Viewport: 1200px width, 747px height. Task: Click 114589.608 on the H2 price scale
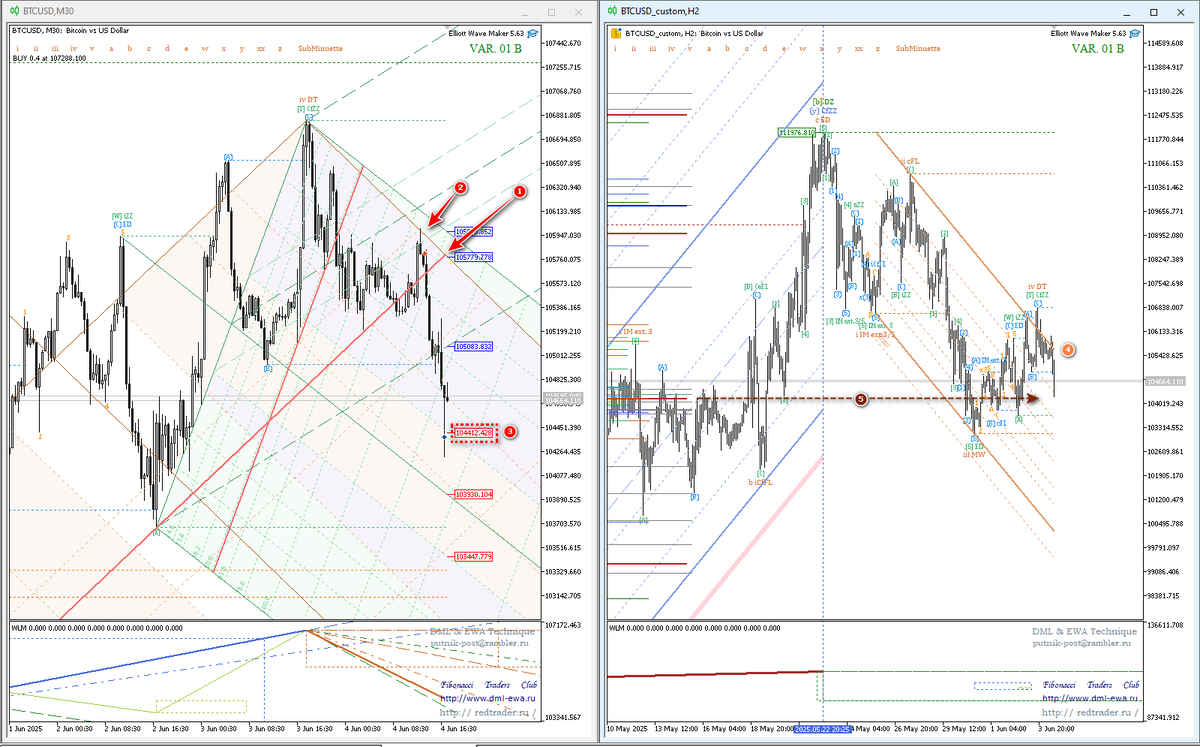(x=1167, y=43)
